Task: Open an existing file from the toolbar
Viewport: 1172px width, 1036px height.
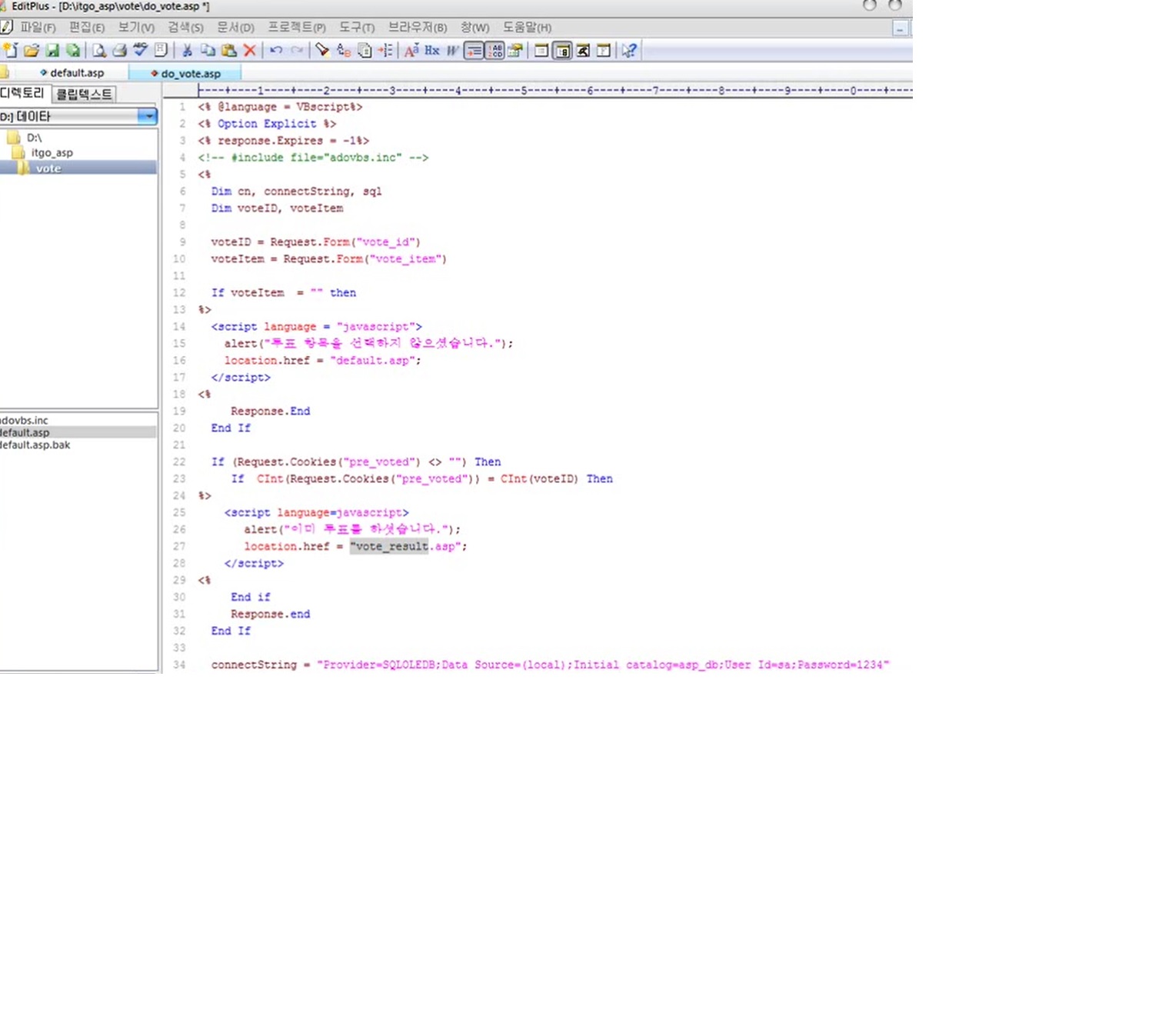Action: 30,51
